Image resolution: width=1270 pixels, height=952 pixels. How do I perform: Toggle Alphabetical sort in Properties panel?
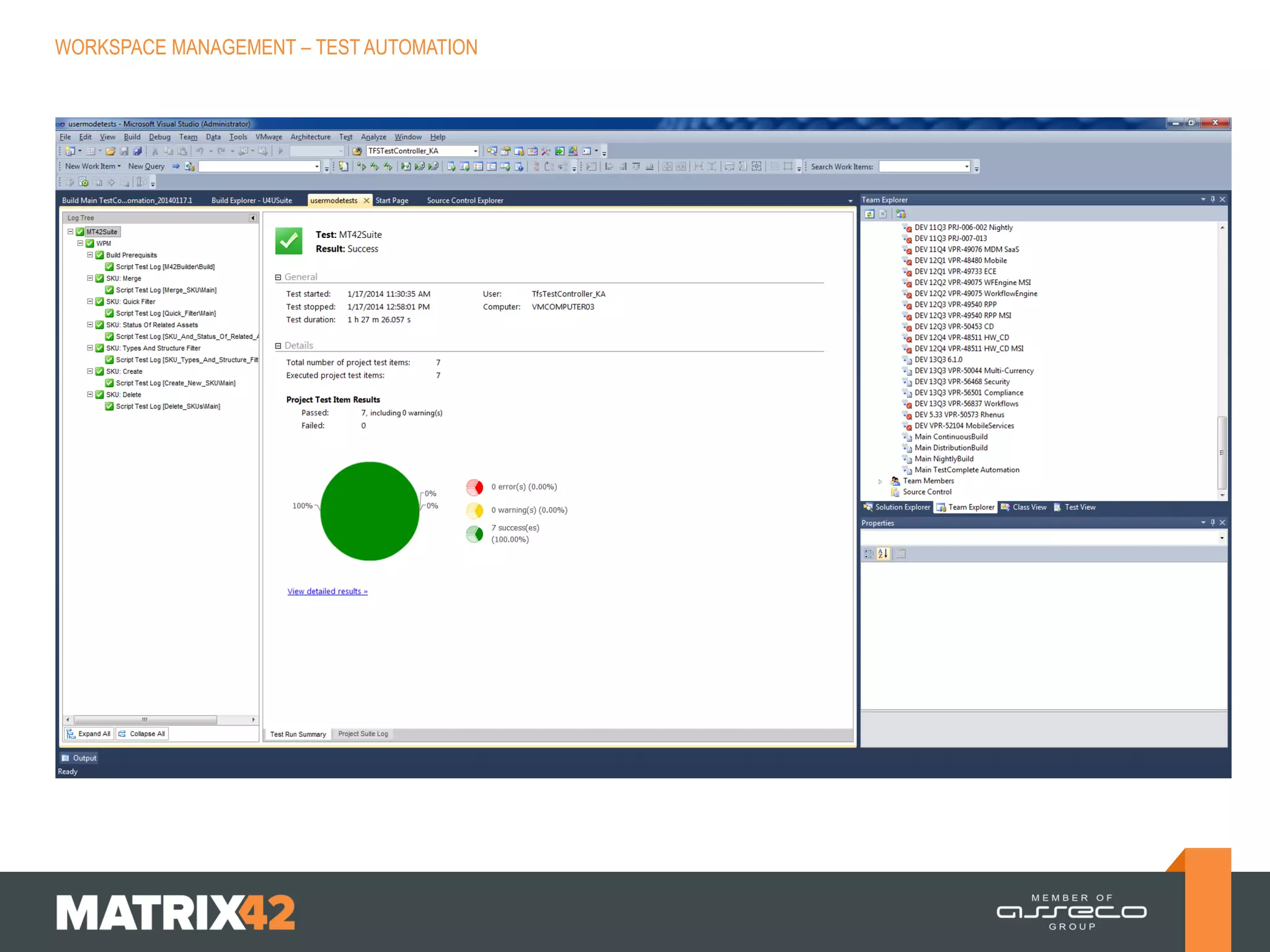tap(883, 554)
